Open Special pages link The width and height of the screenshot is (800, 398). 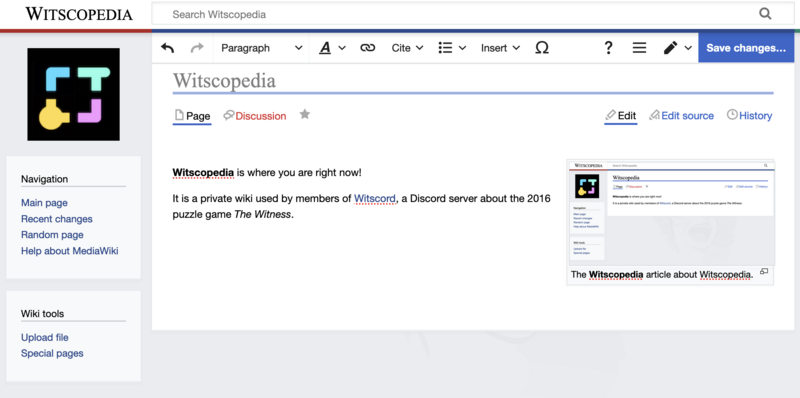click(x=52, y=353)
